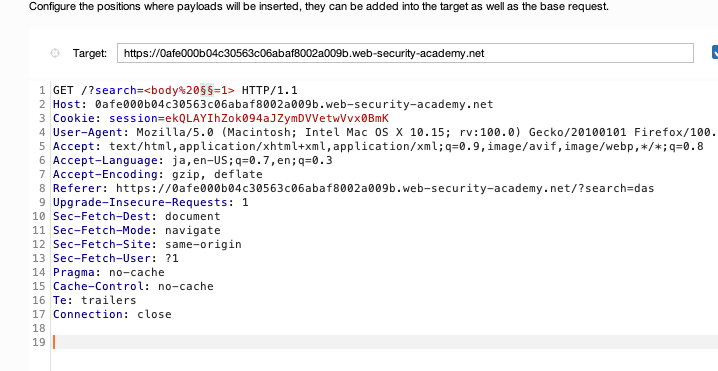The height and width of the screenshot is (371, 718).
Task: Click the target crosshair icon beside Target
Action: click(54, 53)
